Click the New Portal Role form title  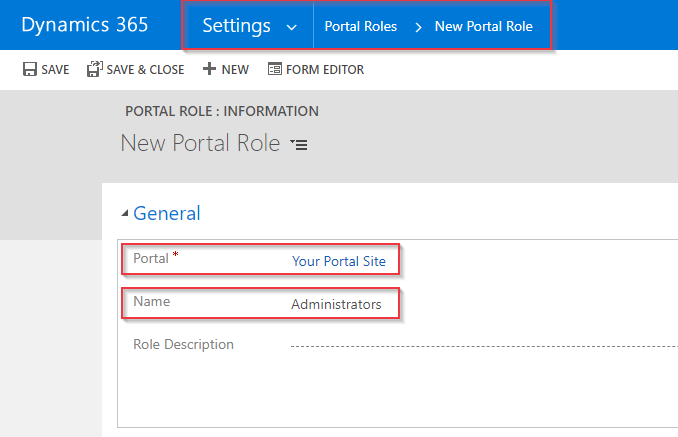(x=200, y=143)
